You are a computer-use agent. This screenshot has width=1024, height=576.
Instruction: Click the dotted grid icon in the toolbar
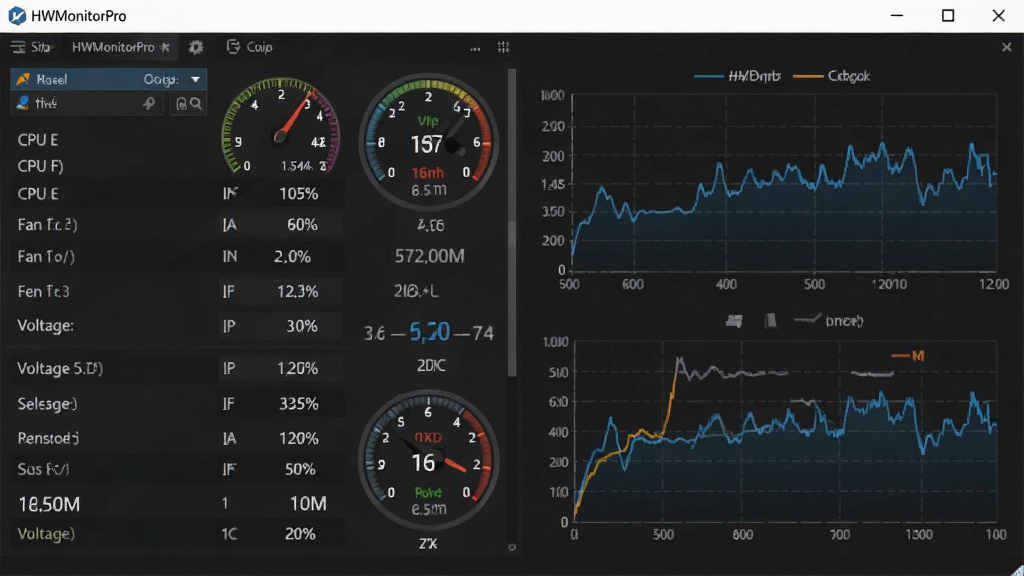(x=504, y=47)
